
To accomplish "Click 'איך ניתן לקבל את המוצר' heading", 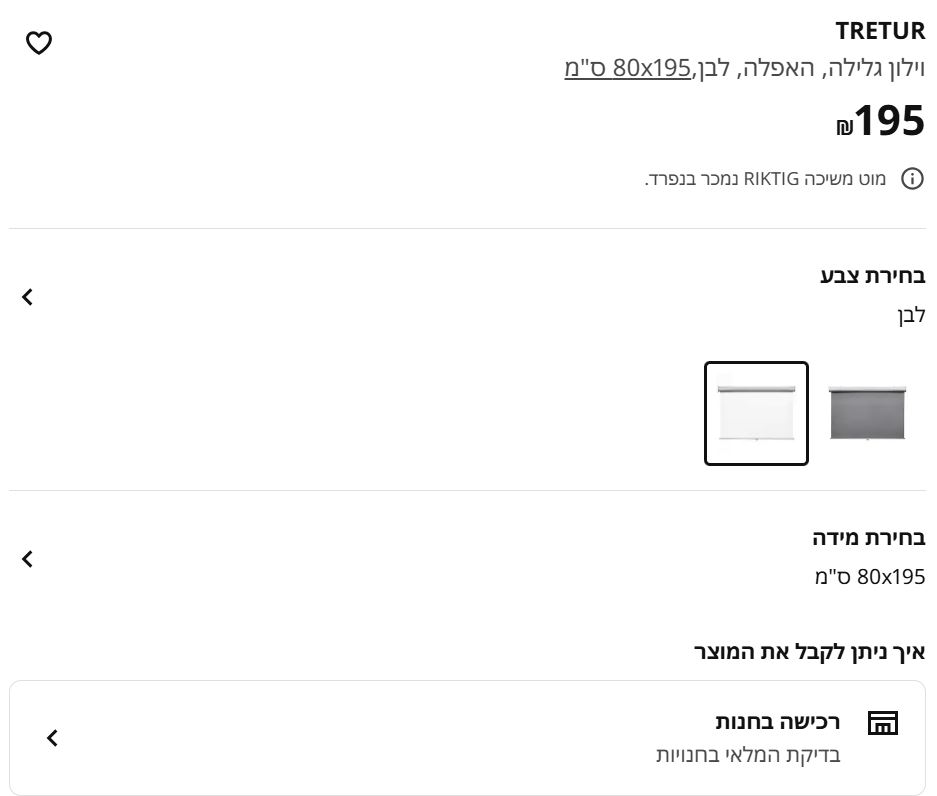I will click(809, 653).
